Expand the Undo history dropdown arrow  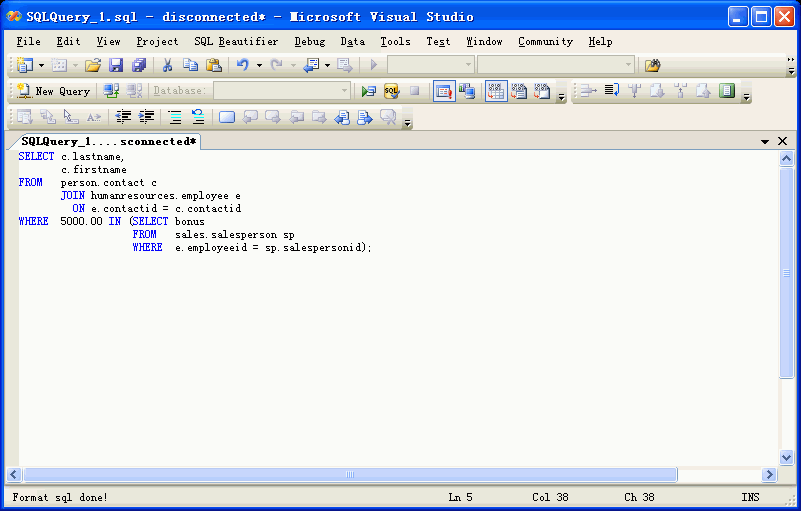(260, 65)
